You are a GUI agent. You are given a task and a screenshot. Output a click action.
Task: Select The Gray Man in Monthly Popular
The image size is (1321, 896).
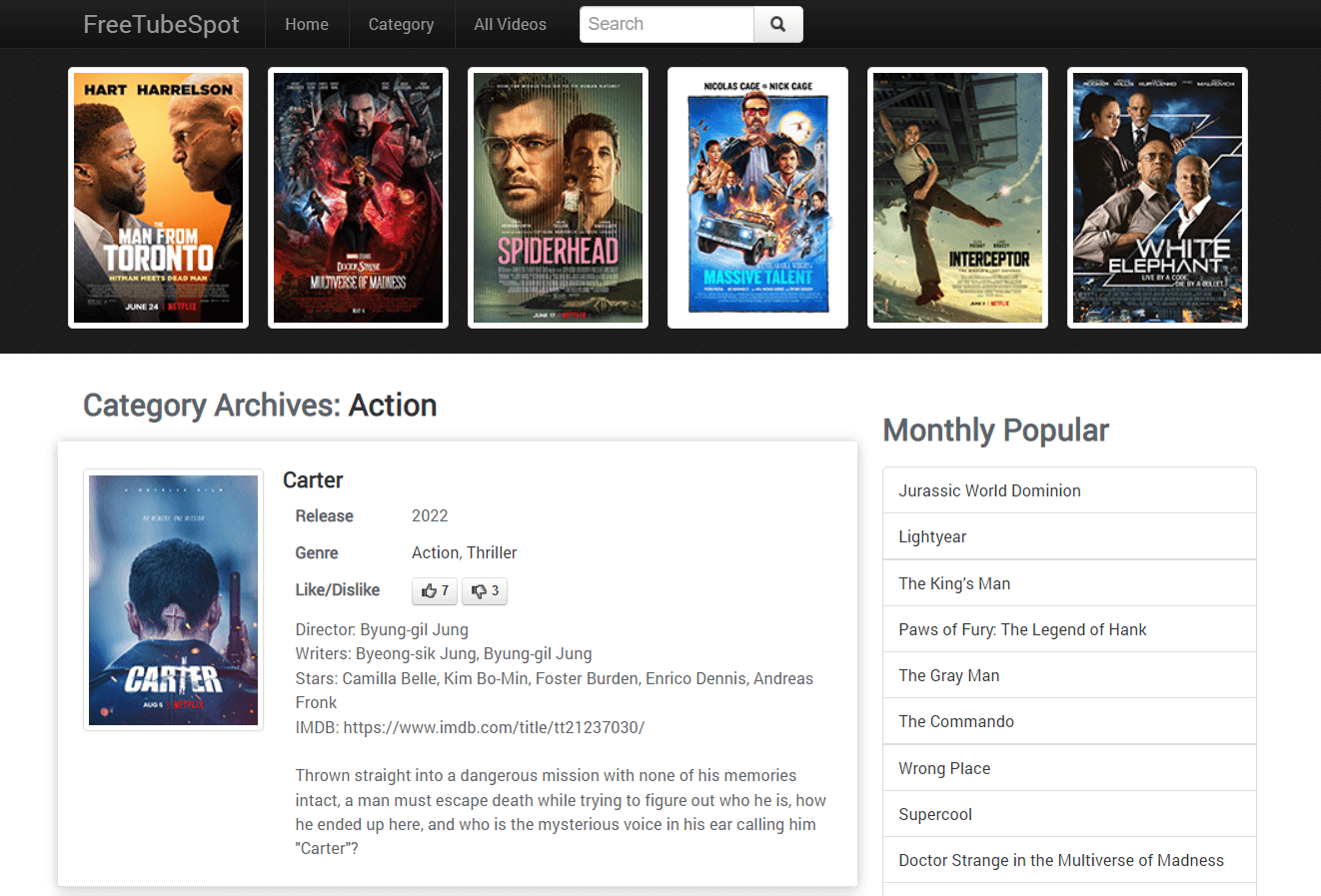pyautogui.click(x=1069, y=675)
